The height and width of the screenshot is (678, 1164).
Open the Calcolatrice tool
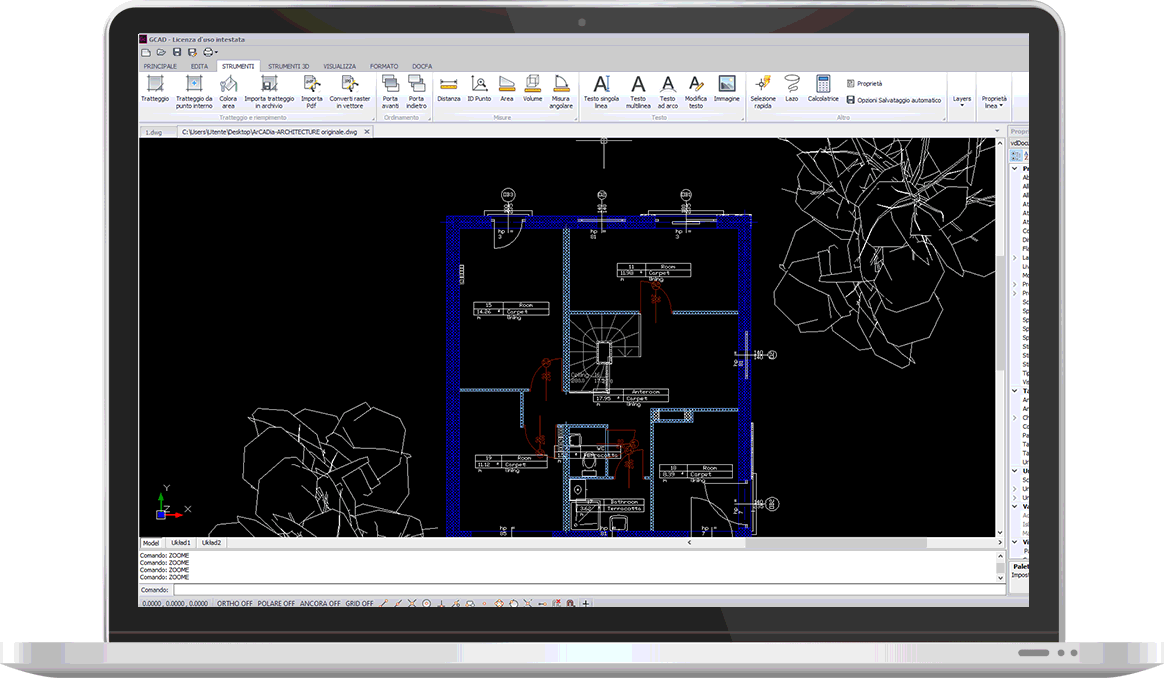coord(823,90)
